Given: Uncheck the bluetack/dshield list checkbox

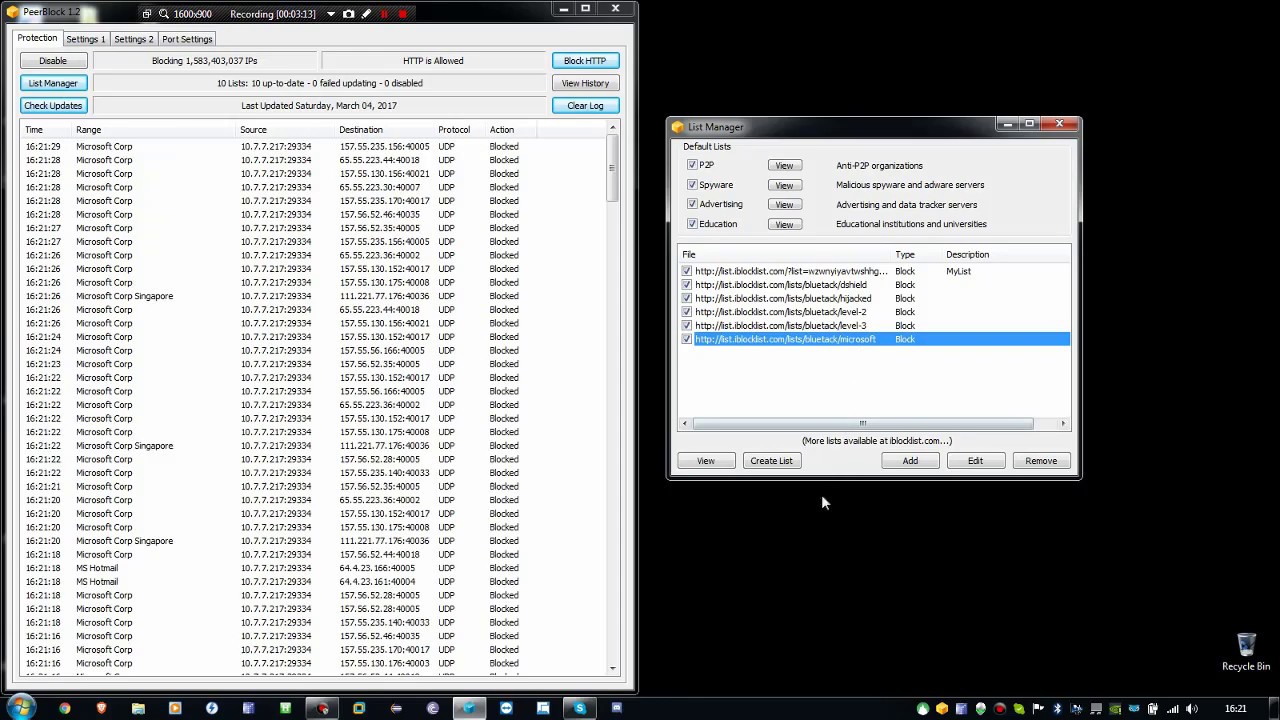Looking at the screenshot, I should tap(687, 285).
